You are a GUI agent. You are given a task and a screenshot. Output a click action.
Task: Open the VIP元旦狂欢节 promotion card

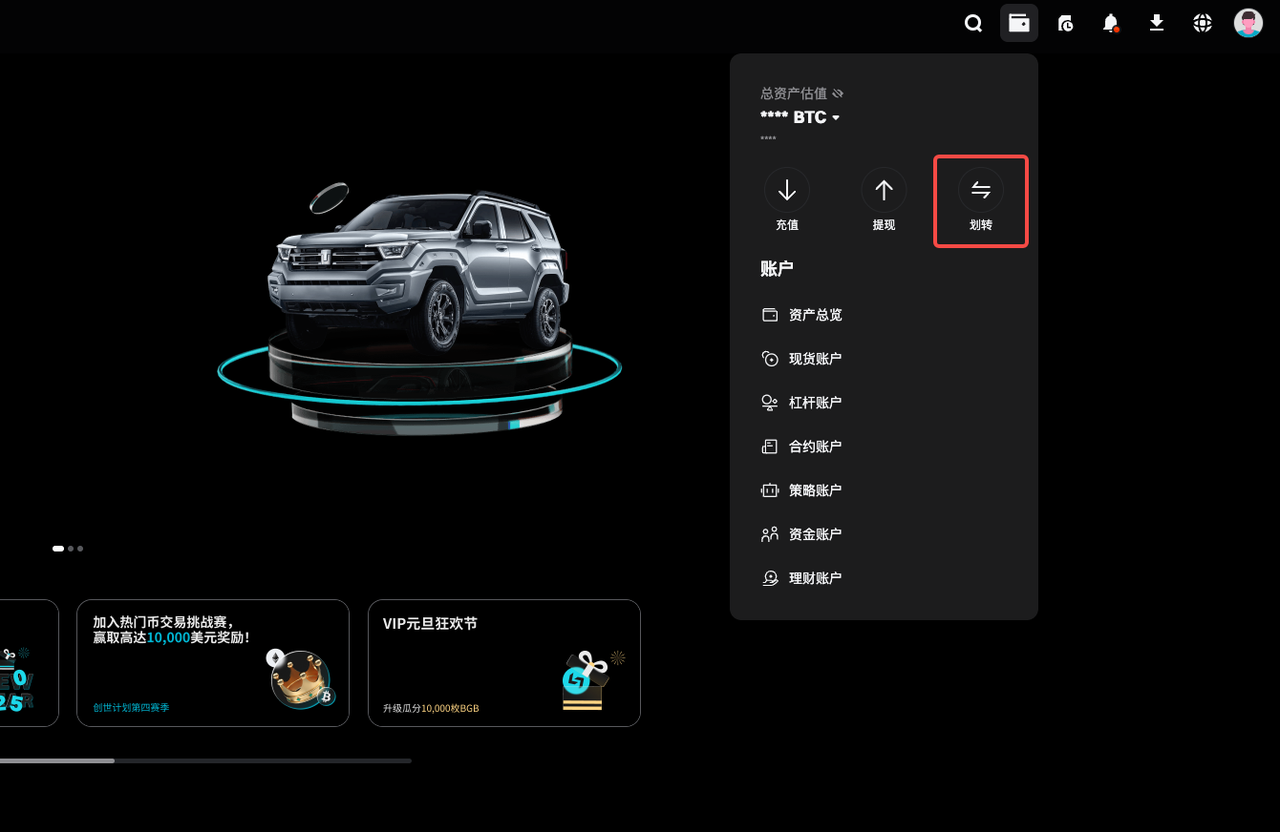pyautogui.click(x=504, y=663)
